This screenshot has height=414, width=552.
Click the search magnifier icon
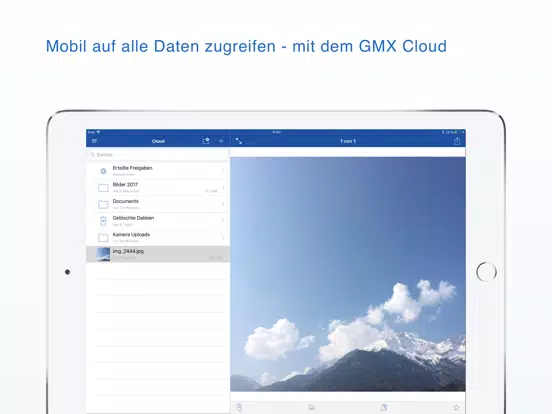[x=93, y=155]
